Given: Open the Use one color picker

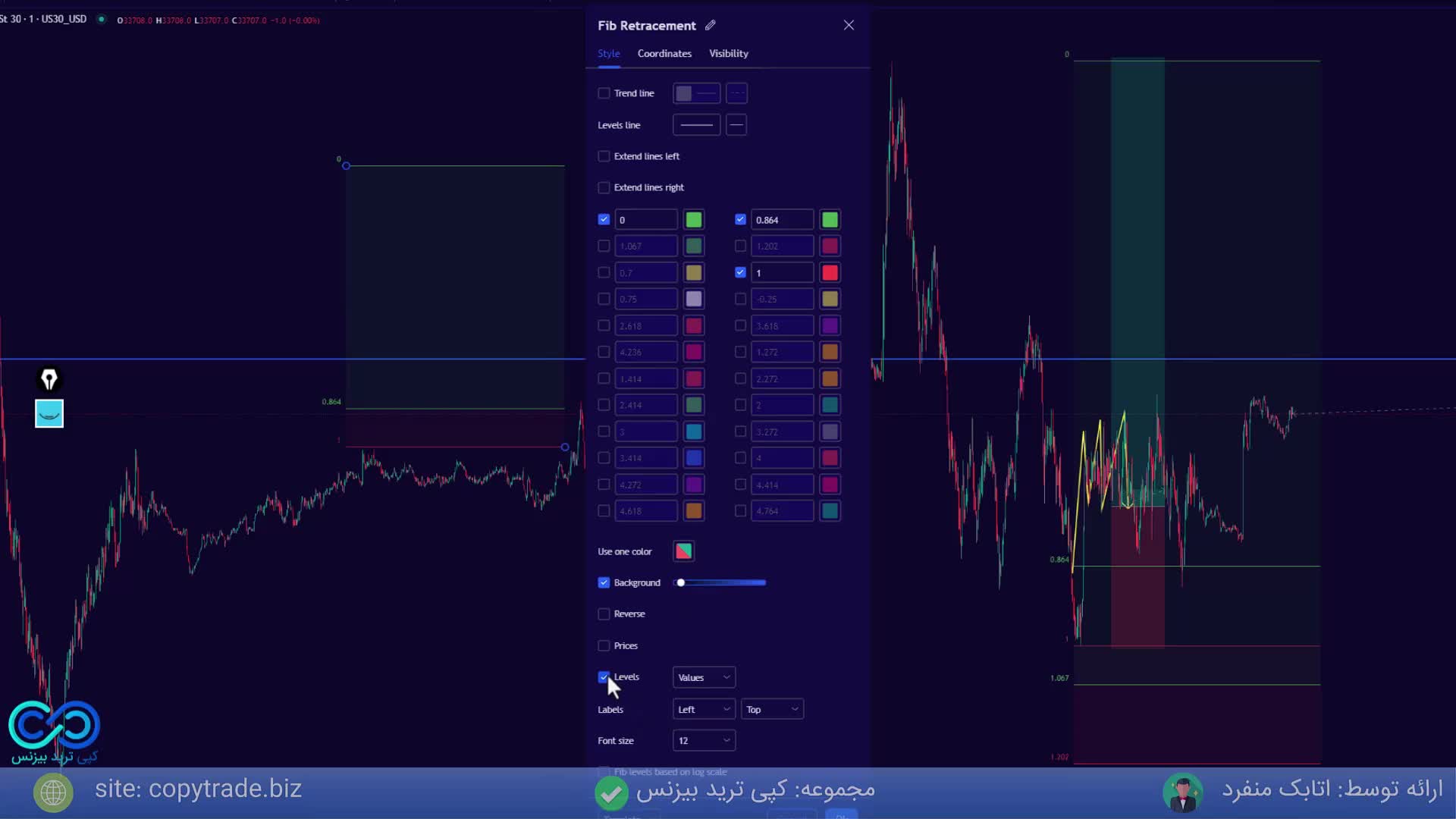Looking at the screenshot, I should tap(683, 551).
